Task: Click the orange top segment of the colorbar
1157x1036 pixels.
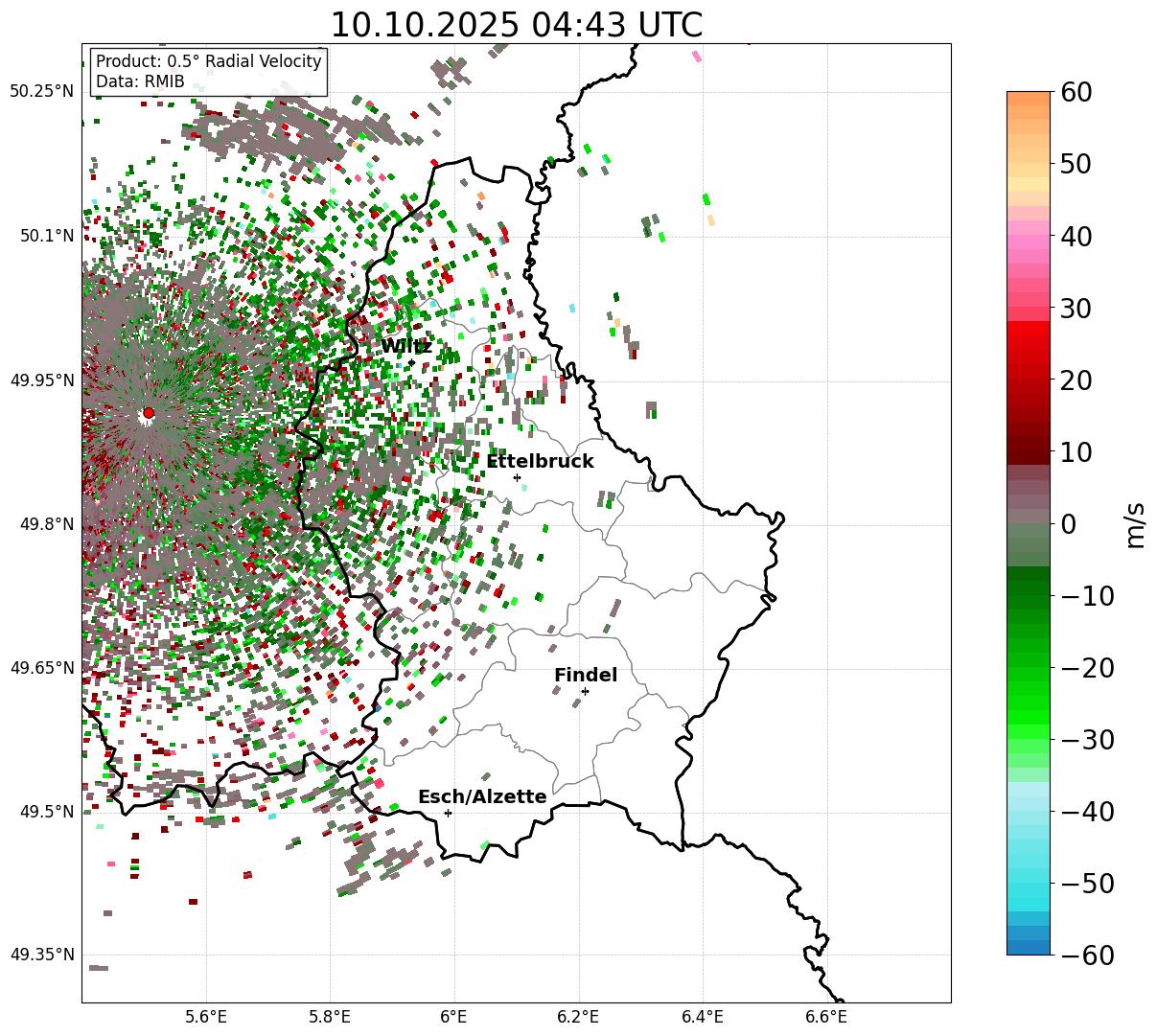Action: [1029, 99]
